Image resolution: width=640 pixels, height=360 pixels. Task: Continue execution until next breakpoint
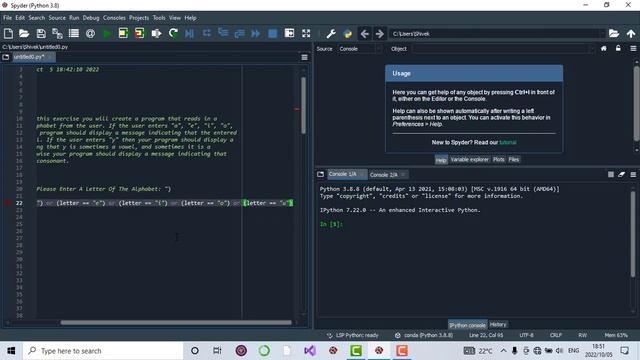coord(256,33)
